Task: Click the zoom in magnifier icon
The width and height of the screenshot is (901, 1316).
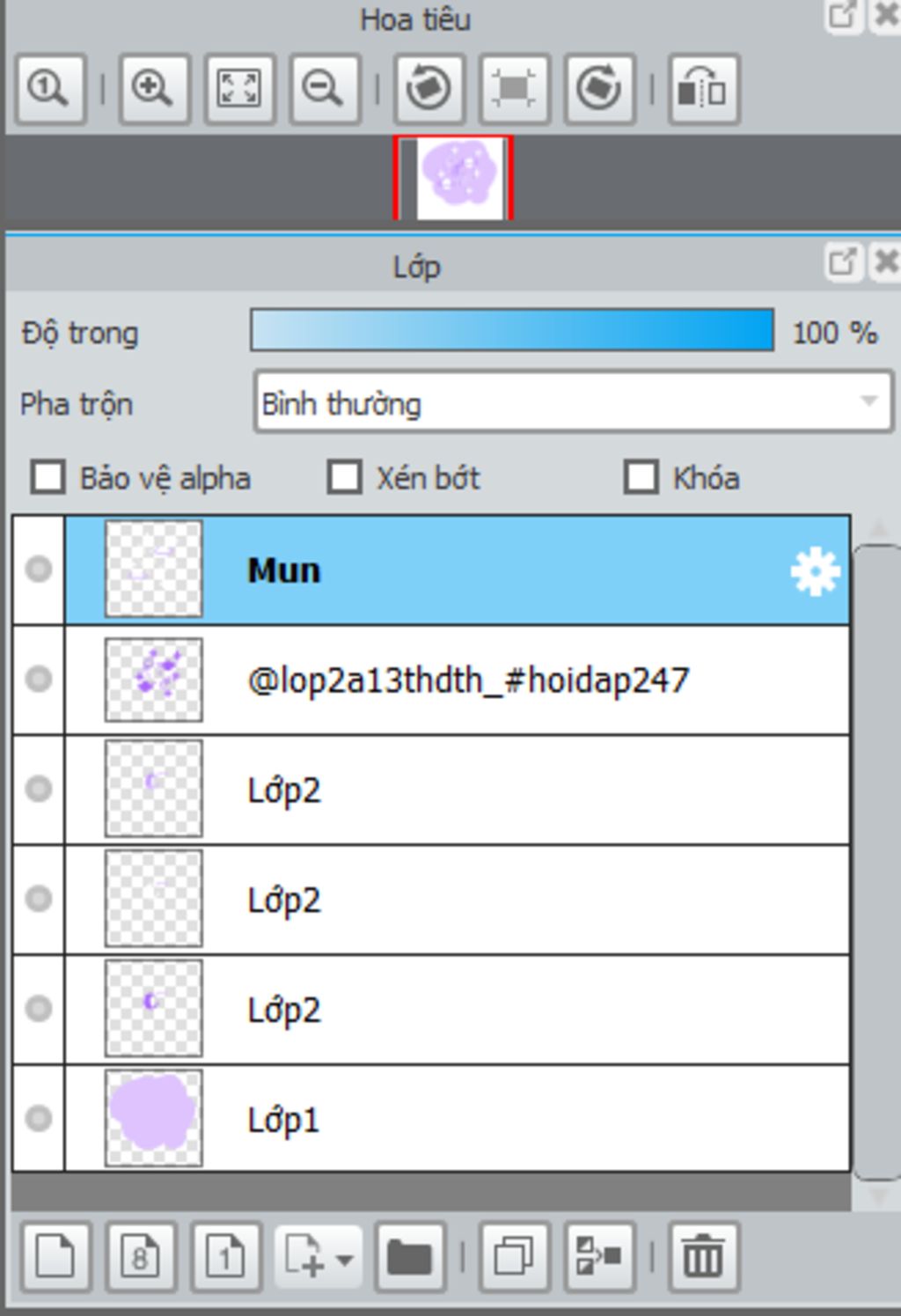Action: (x=153, y=89)
